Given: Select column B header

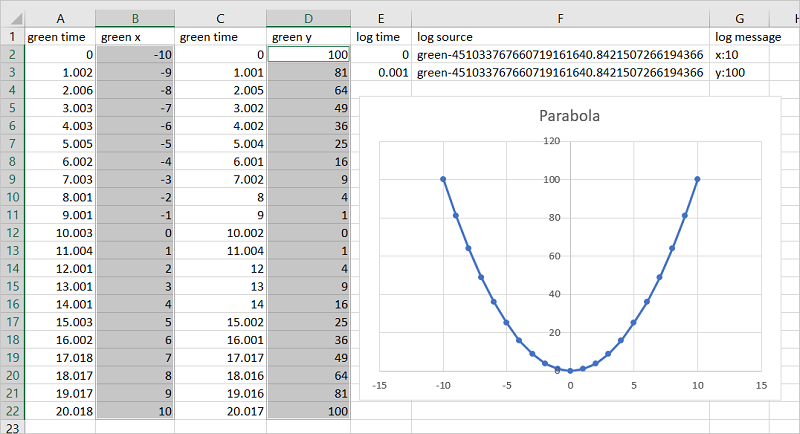Looking at the screenshot, I should (x=138, y=18).
